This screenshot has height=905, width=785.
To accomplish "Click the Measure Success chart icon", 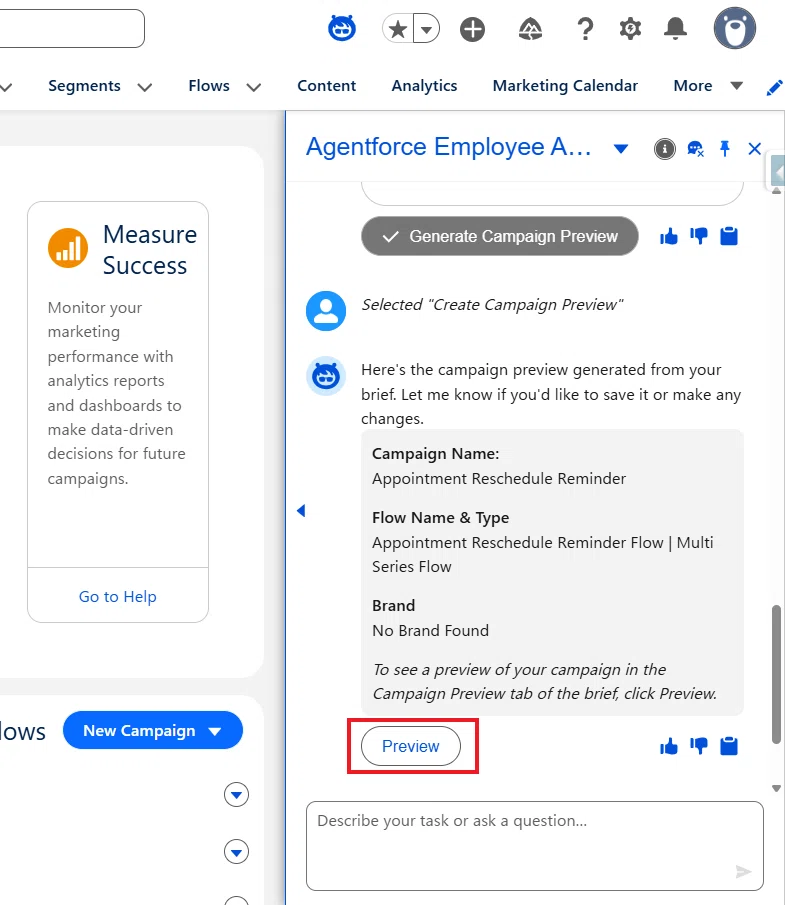I will point(68,248).
